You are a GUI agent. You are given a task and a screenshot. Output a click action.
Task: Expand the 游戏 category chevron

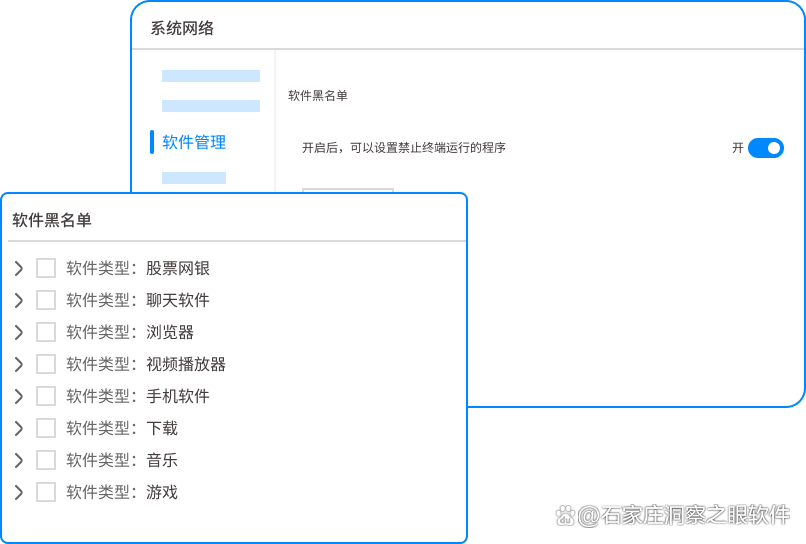pos(19,492)
